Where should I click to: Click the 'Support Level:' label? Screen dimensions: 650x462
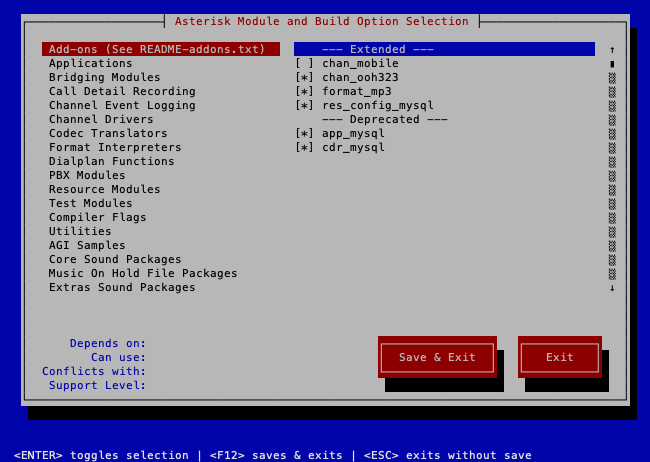tap(97, 385)
